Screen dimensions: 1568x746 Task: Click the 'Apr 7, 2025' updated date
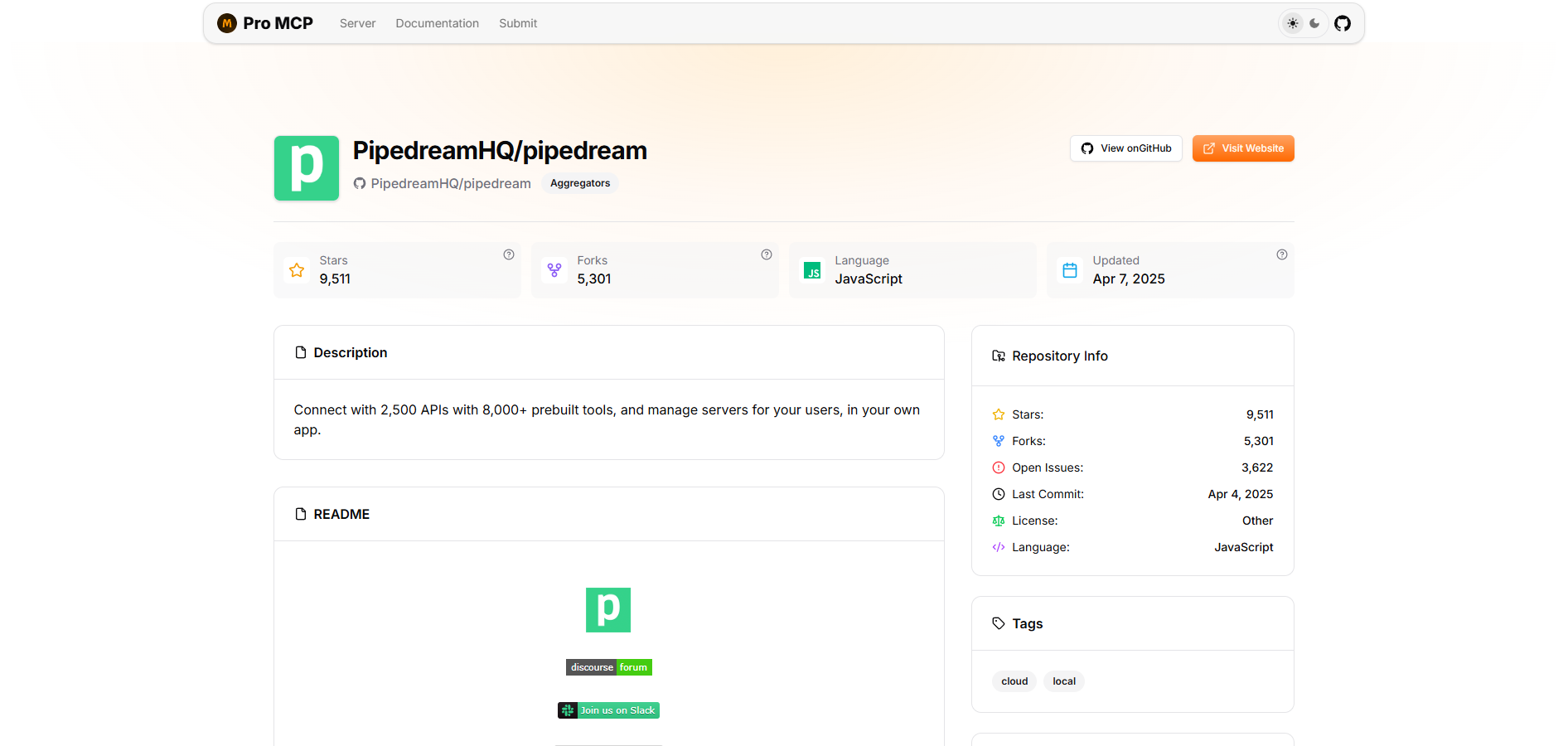click(1129, 279)
